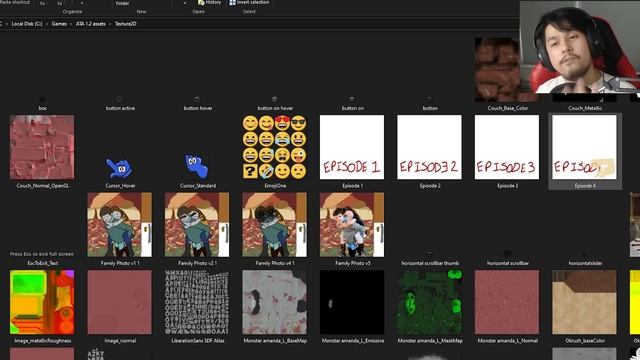Select the Image_metallicRoughness texture
Viewport: 640px width, 360px height.
42,302
